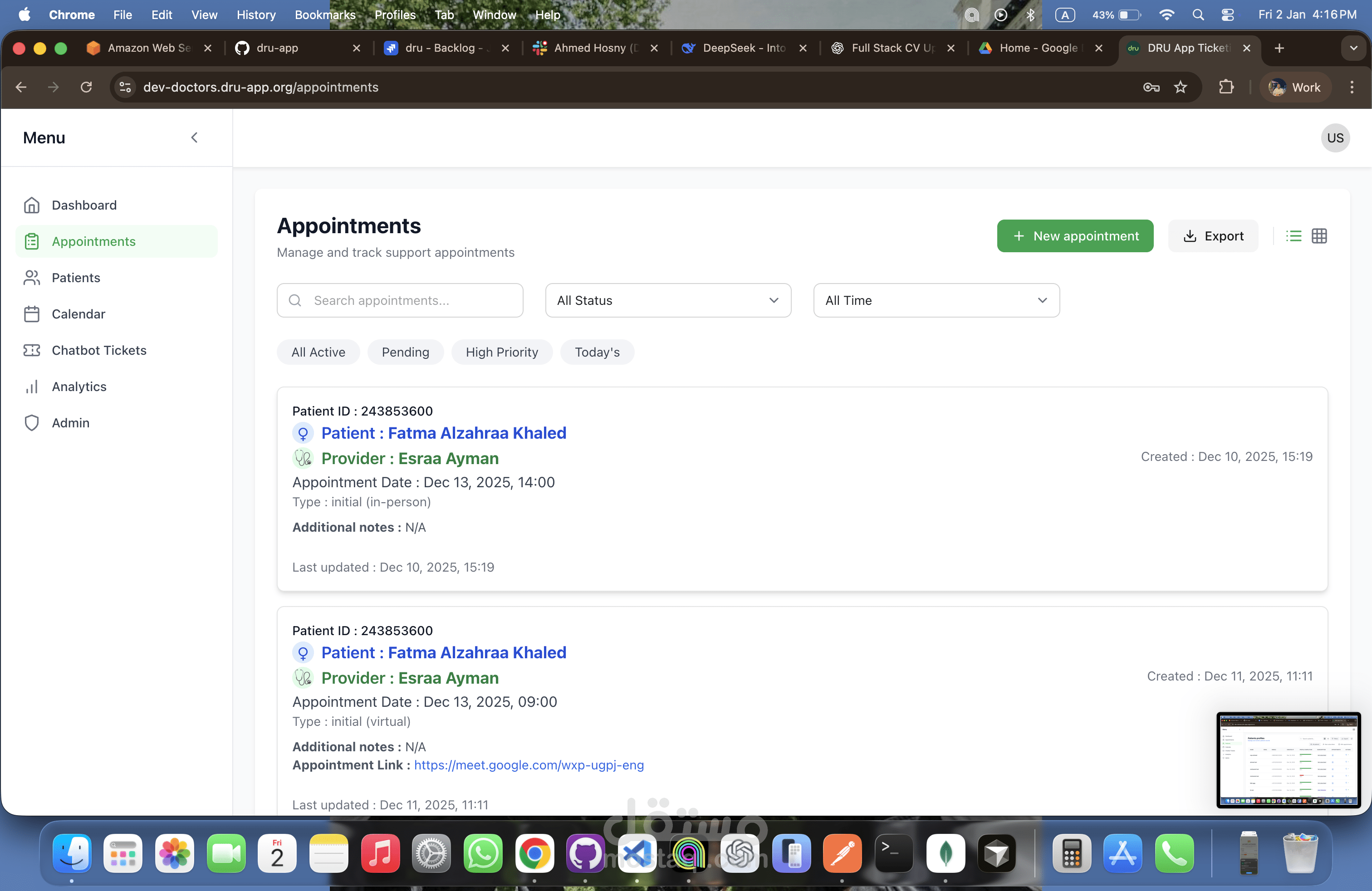Open the Bookmarks menu in menu bar
This screenshot has width=1372, height=891.
(324, 15)
